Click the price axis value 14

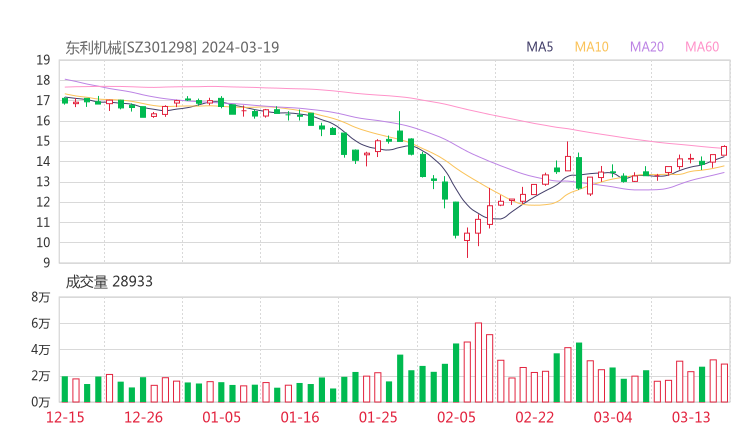(x=43, y=161)
